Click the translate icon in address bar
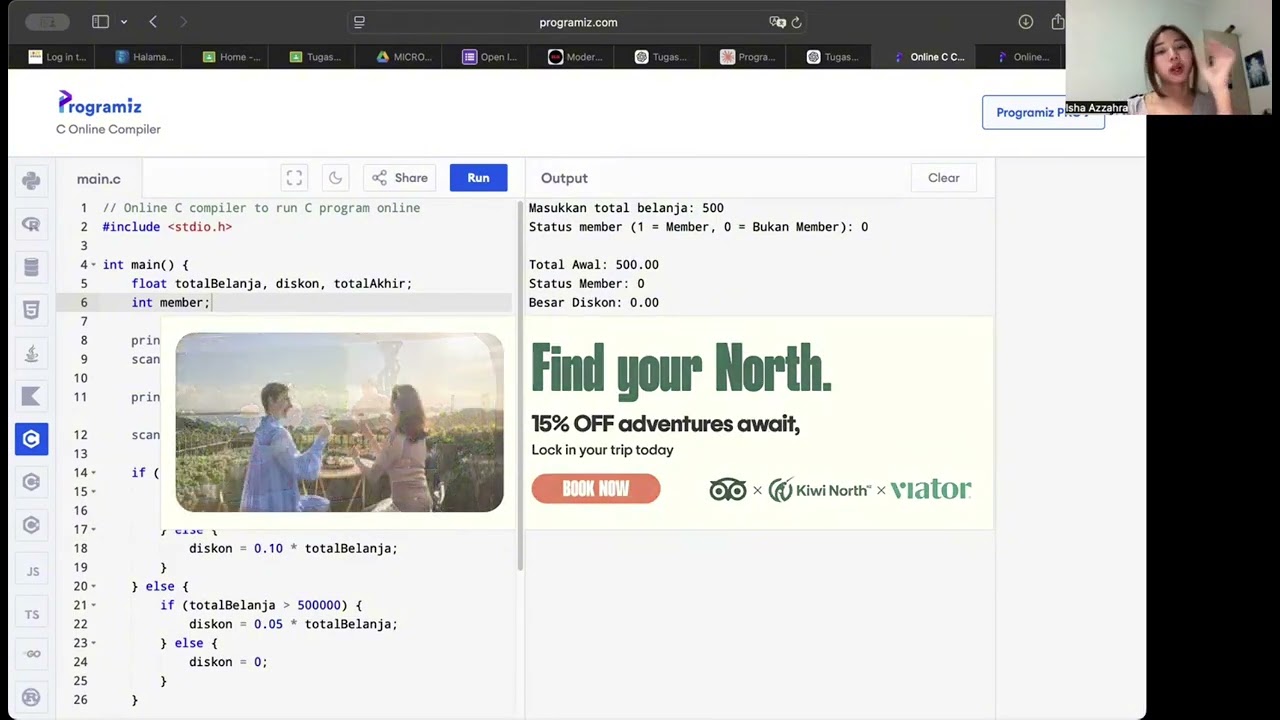The image size is (1280, 720). [777, 22]
